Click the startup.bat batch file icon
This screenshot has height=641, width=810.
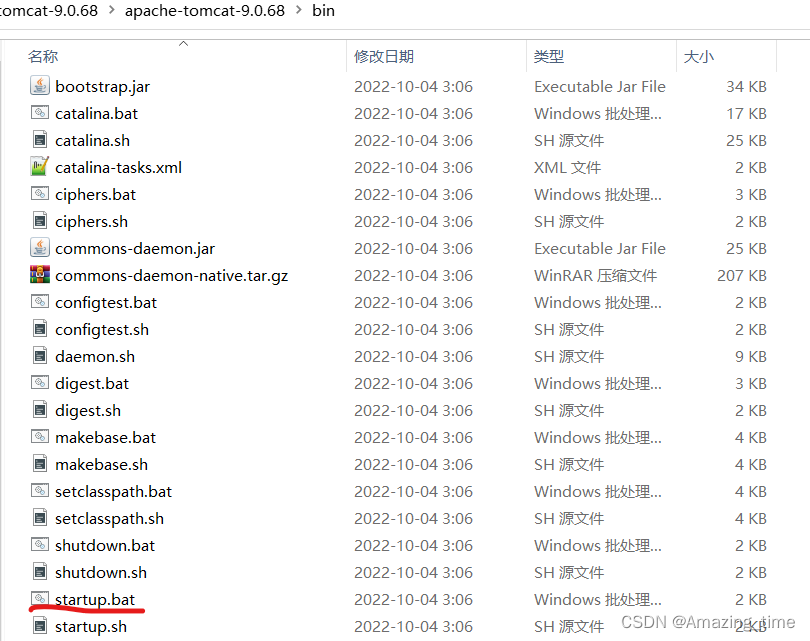(40, 599)
